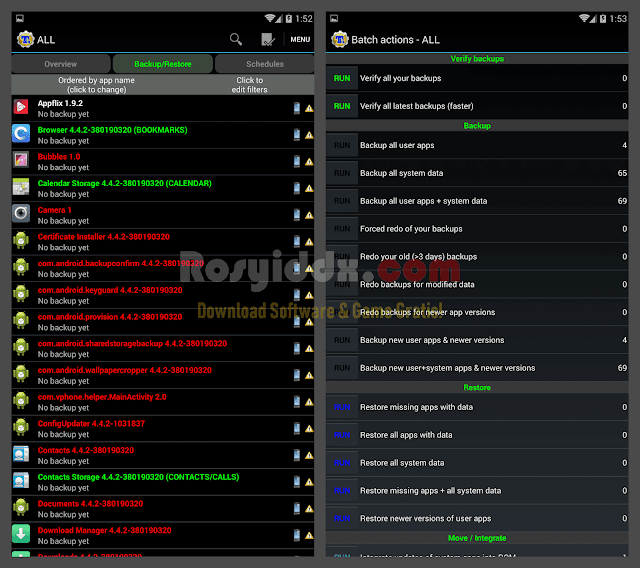Click the 'Restore' section header

pos(477,388)
